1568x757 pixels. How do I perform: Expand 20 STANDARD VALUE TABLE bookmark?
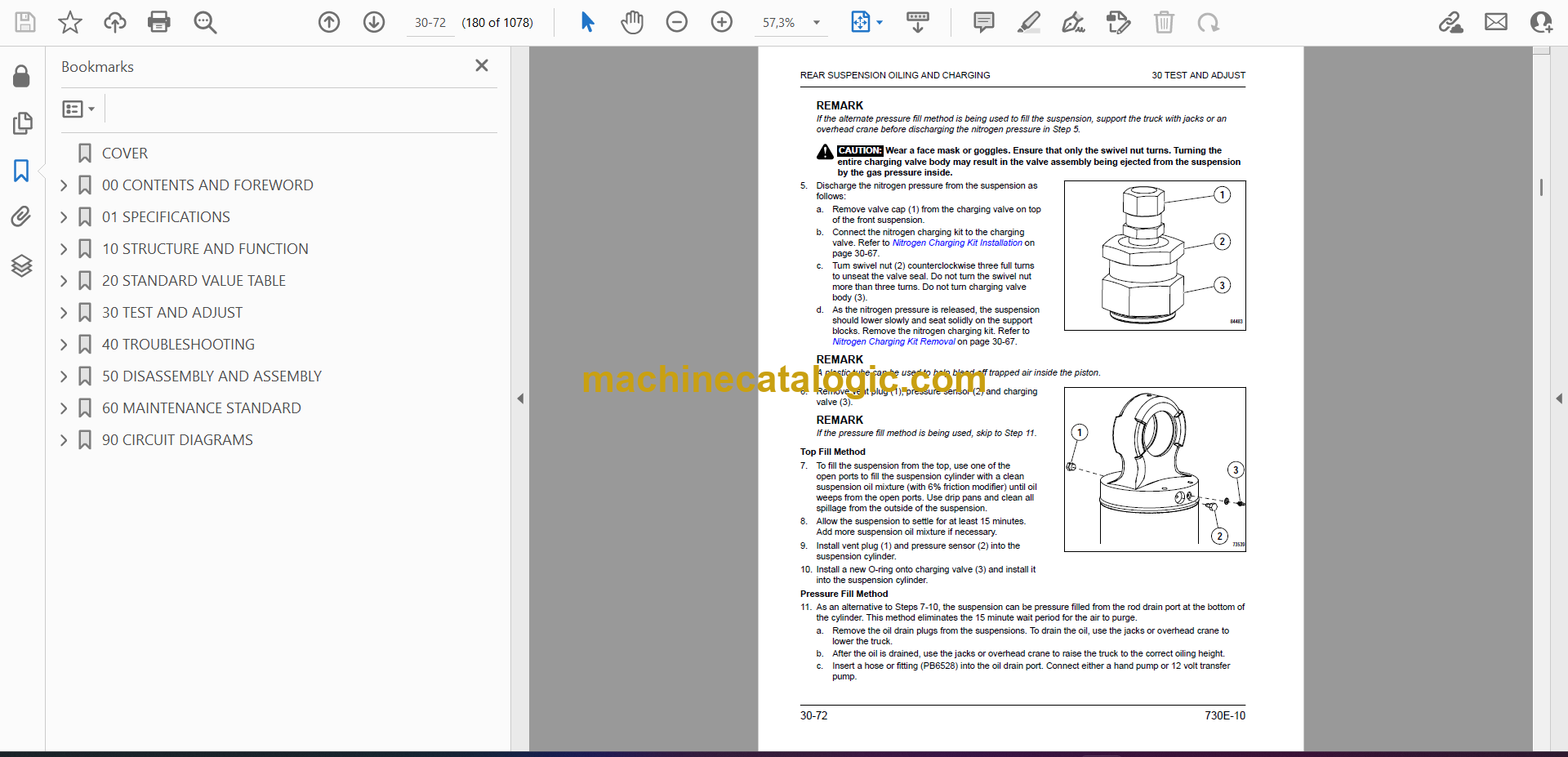click(x=64, y=281)
